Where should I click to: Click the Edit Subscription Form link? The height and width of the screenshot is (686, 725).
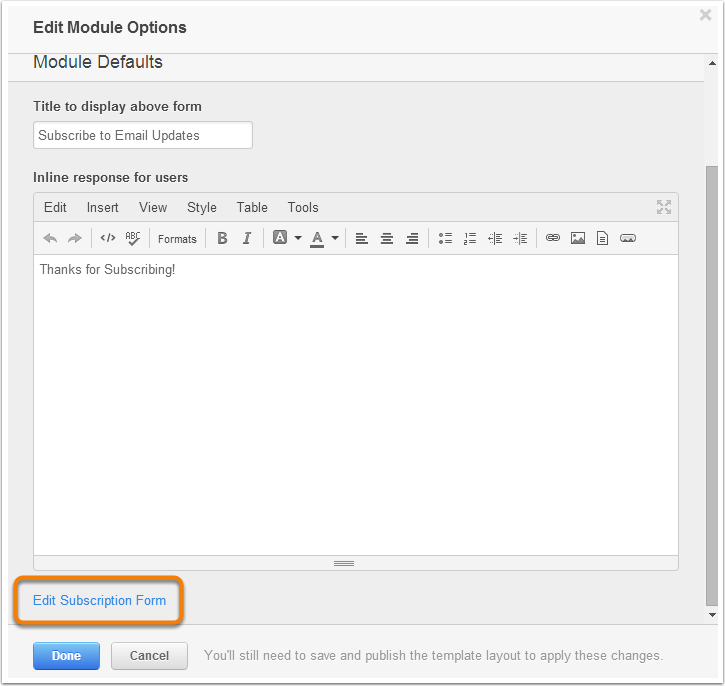coord(99,600)
